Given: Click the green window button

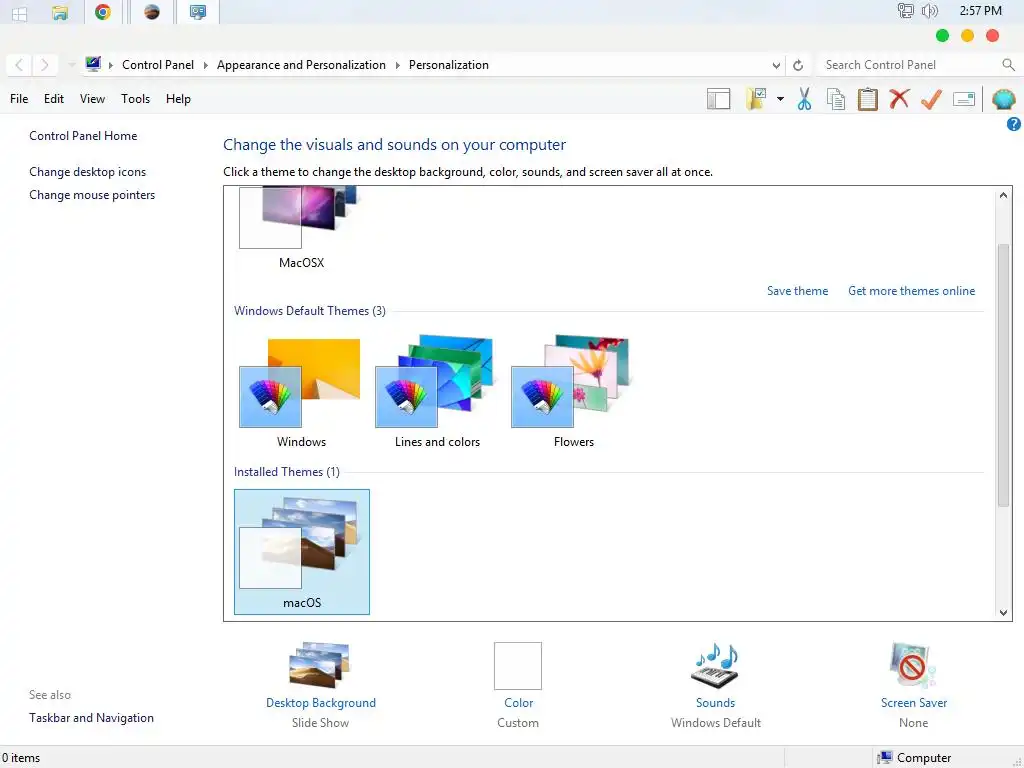Looking at the screenshot, I should [x=942, y=36].
